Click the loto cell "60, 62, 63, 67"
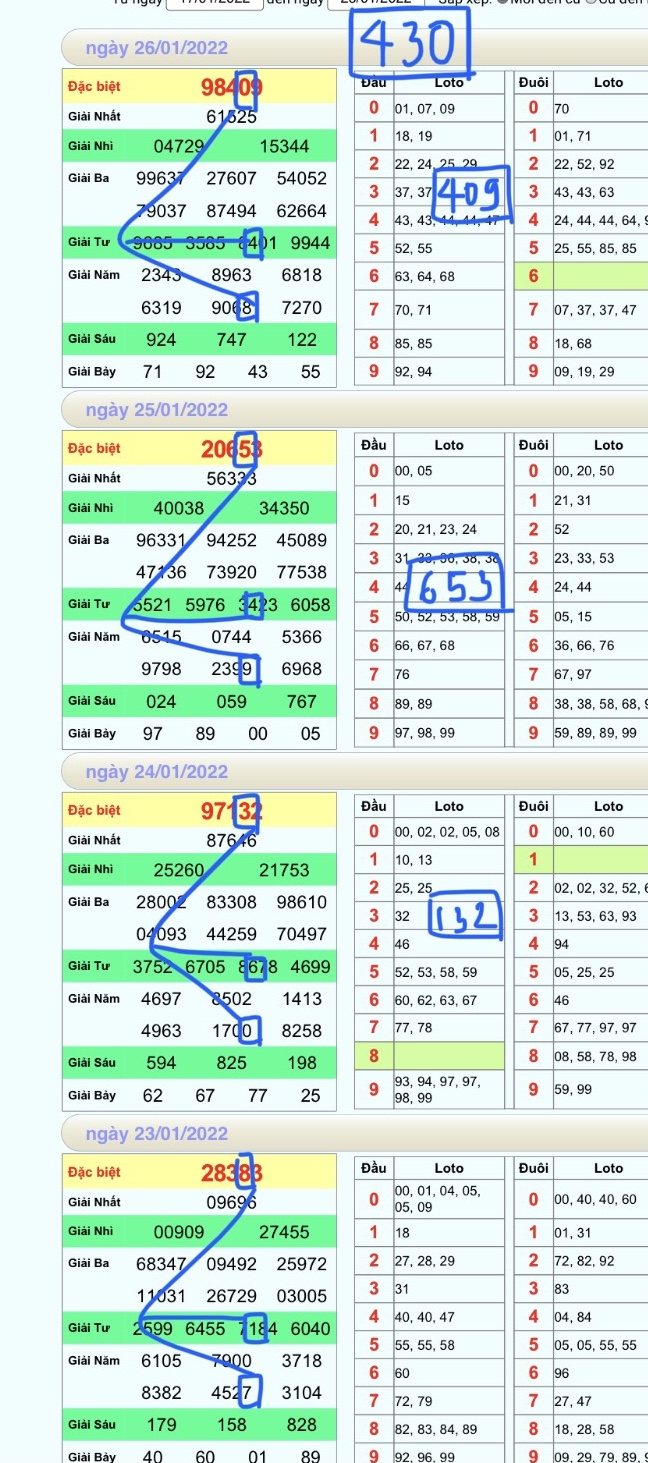Image resolution: width=648 pixels, height=1463 pixels. (x=436, y=999)
